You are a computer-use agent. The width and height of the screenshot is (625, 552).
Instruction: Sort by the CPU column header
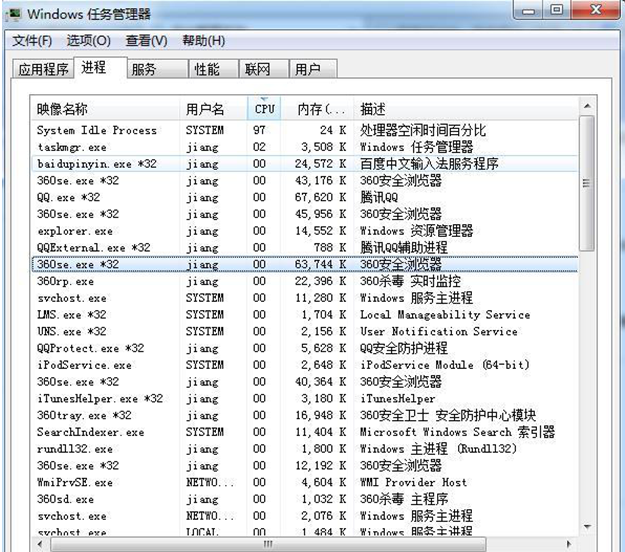pos(264,109)
